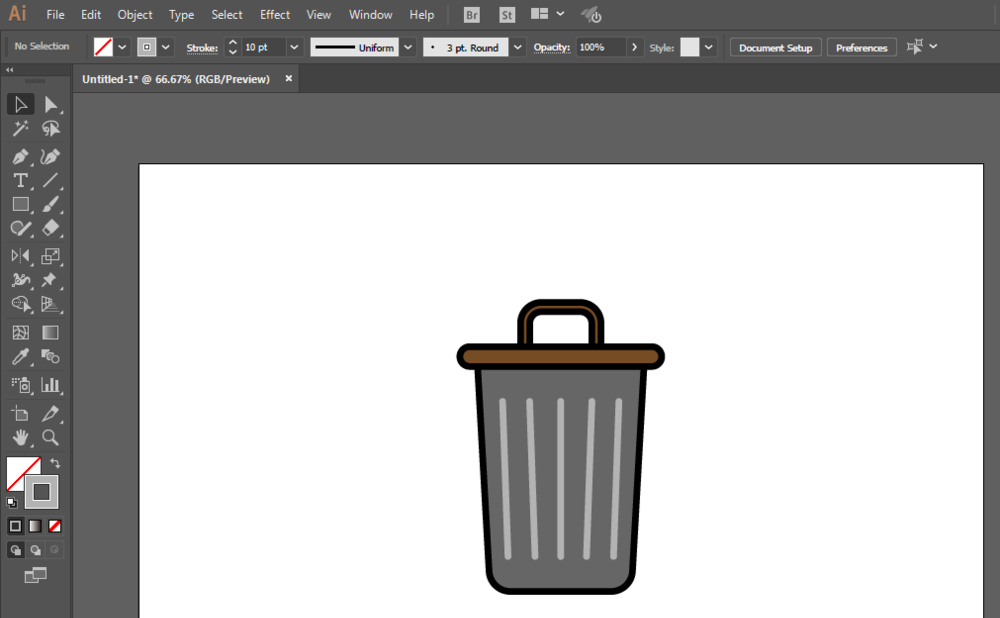Select the Direct Selection tool
This screenshot has height=618, width=1000.
(x=51, y=105)
